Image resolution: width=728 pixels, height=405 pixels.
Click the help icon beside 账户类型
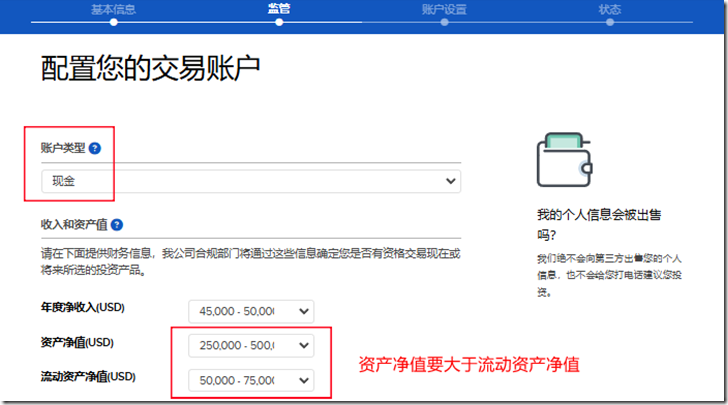click(x=95, y=148)
